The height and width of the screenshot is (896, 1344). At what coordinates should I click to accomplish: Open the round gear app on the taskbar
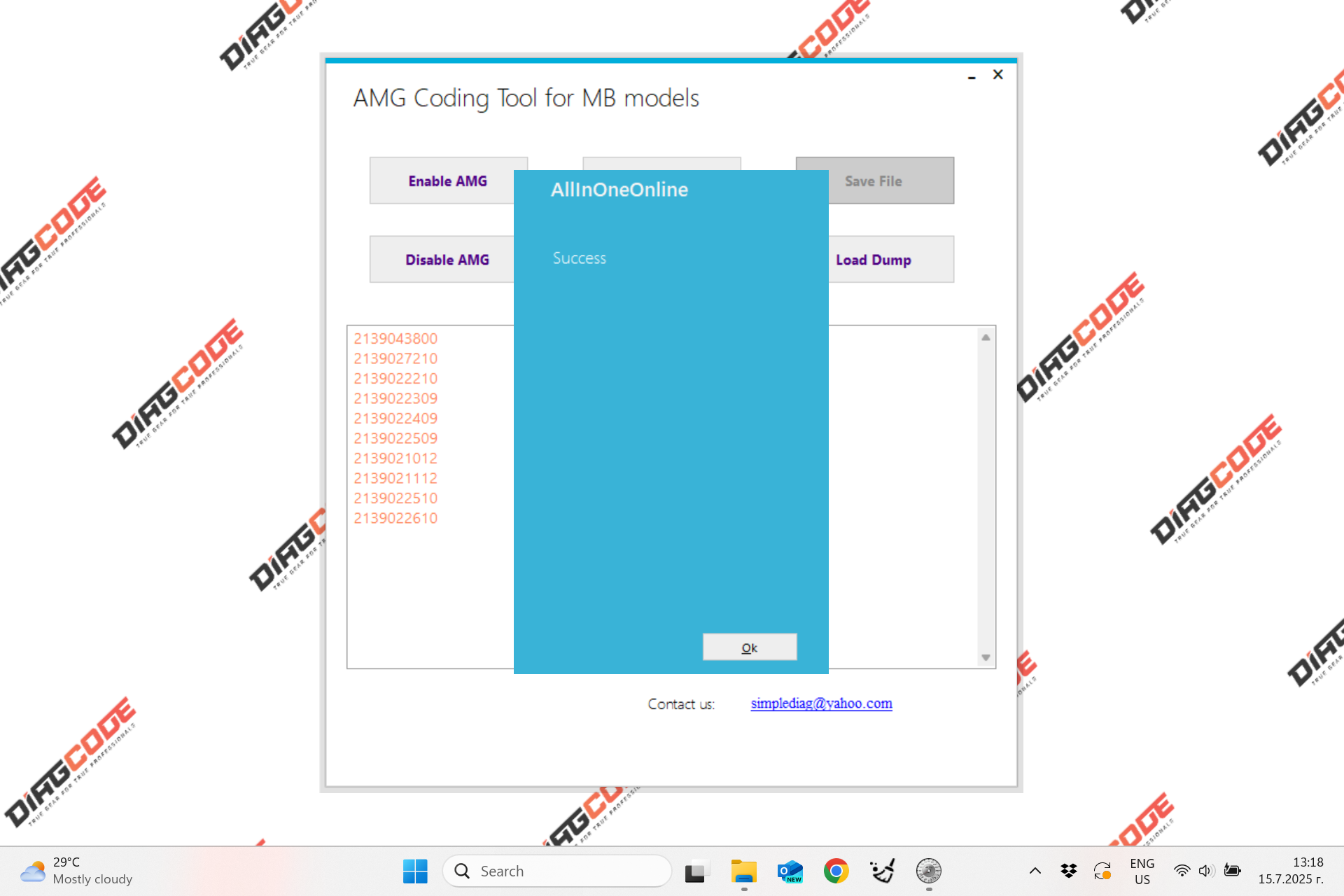tap(929, 871)
